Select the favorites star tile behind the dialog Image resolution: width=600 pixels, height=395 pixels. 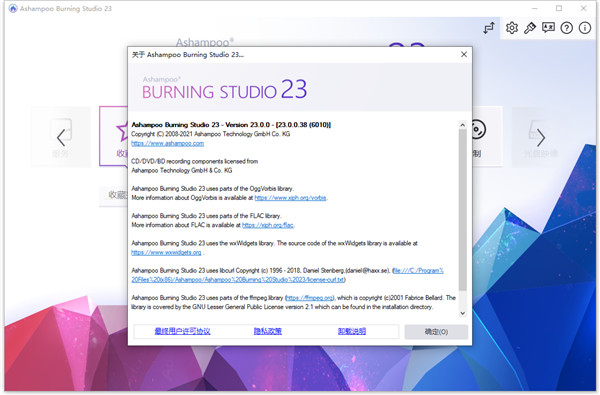[114, 136]
